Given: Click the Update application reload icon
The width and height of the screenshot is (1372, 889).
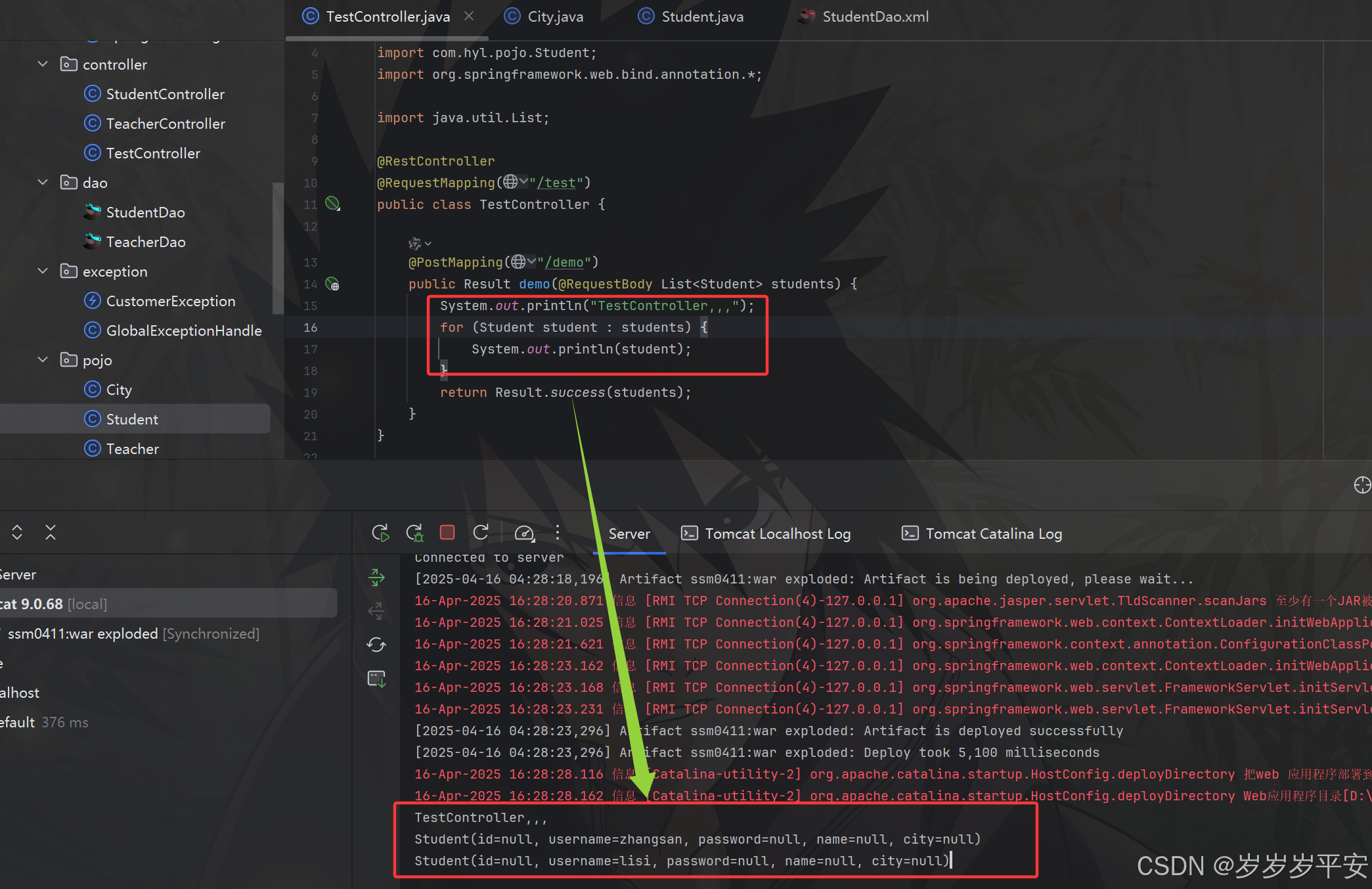Looking at the screenshot, I should pos(481,533).
